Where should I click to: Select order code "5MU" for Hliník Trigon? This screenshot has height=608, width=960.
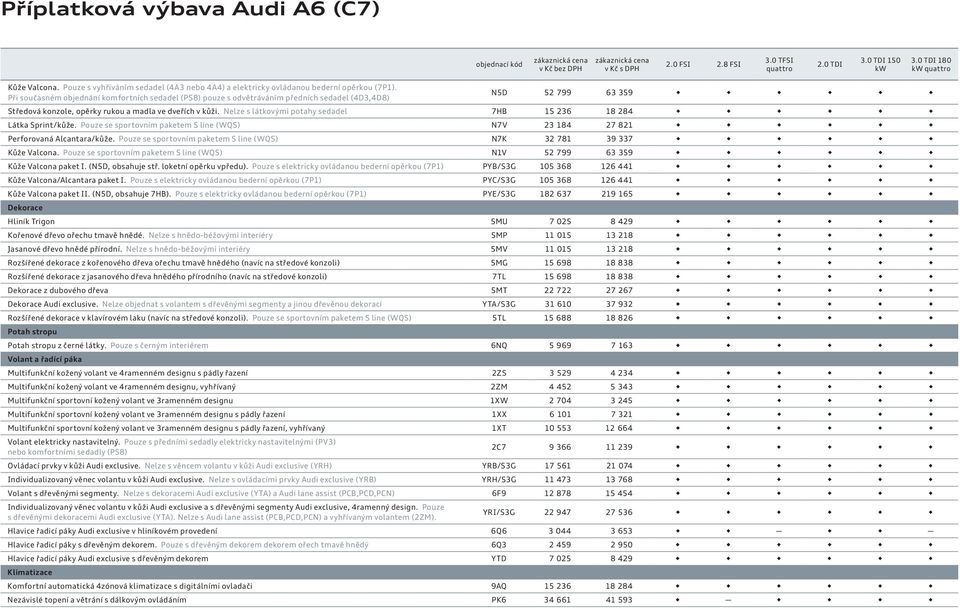coord(499,222)
